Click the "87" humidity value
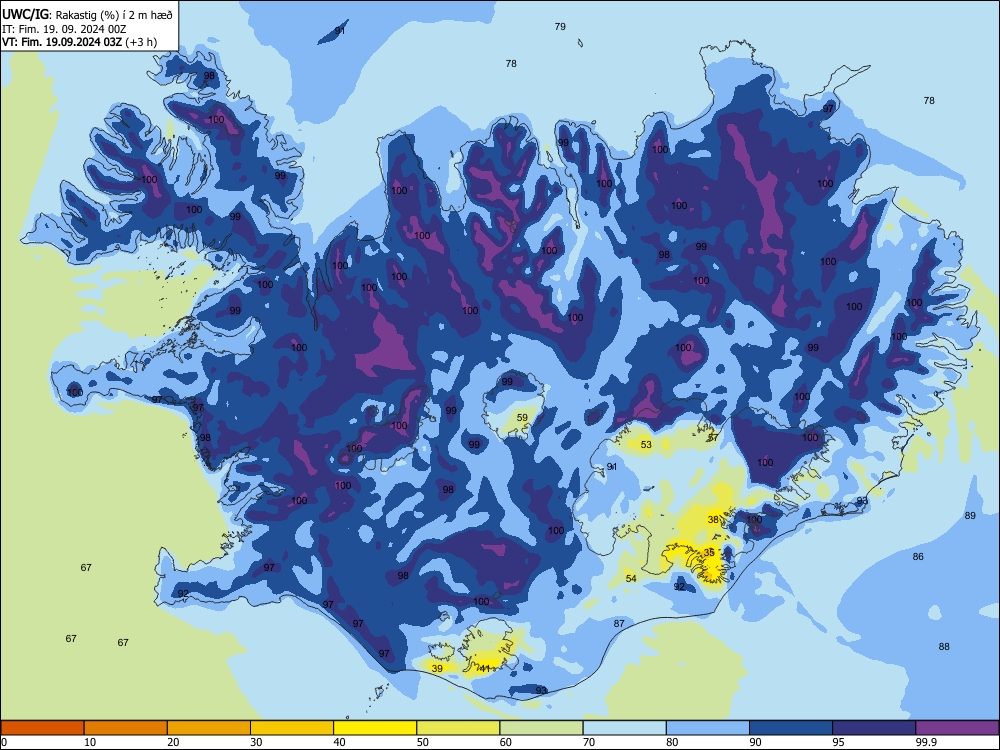Screen dimensions: 1000x750 (619, 623)
